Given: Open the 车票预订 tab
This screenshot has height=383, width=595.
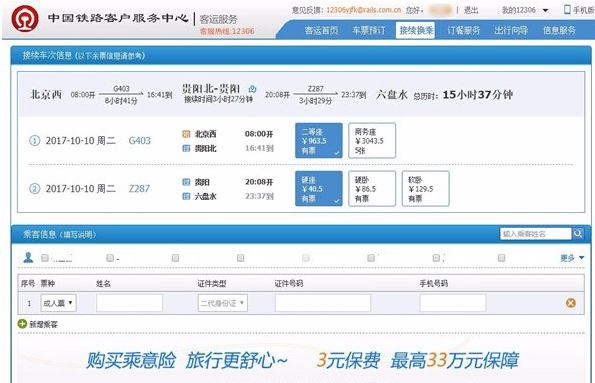Looking at the screenshot, I should (369, 30).
